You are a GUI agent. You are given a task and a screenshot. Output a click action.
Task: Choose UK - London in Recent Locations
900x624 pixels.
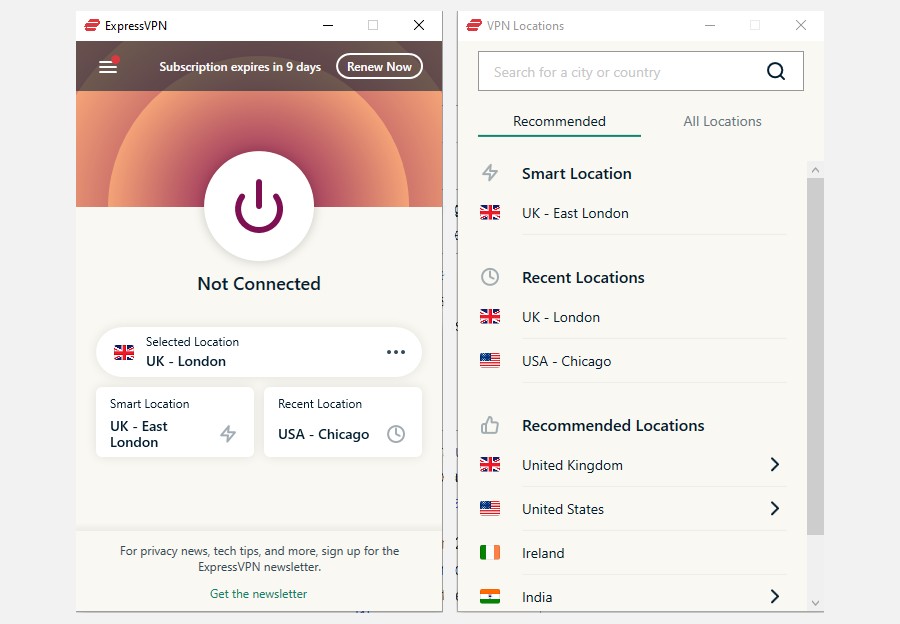633,317
